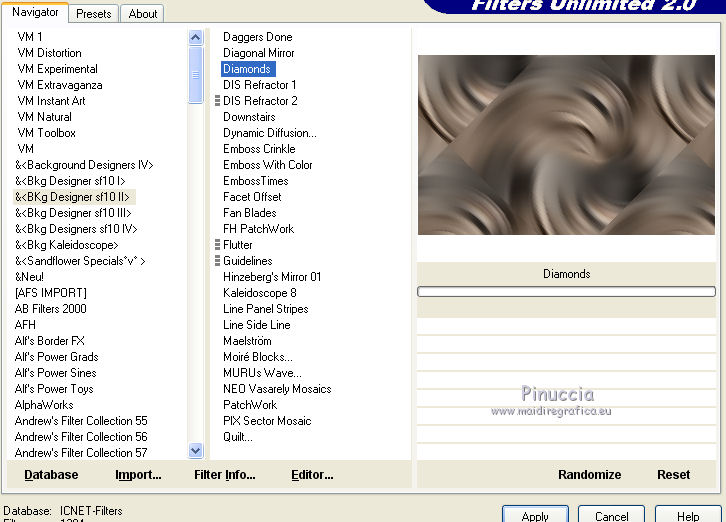The height and width of the screenshot is (522, 726).
Task: Randomize the filter settings
Action: pyautogui.click(x=589, y=475)
